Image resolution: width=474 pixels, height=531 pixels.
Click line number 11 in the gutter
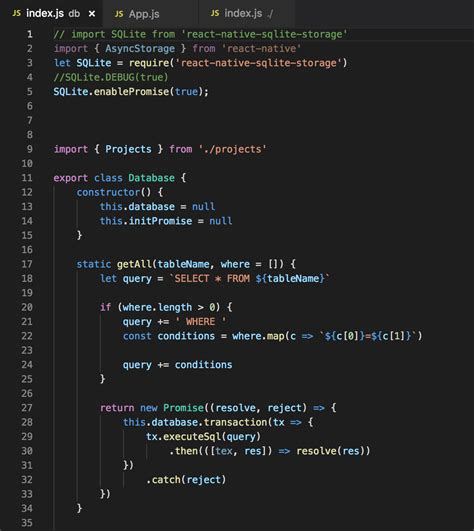[x=27, y=178]
